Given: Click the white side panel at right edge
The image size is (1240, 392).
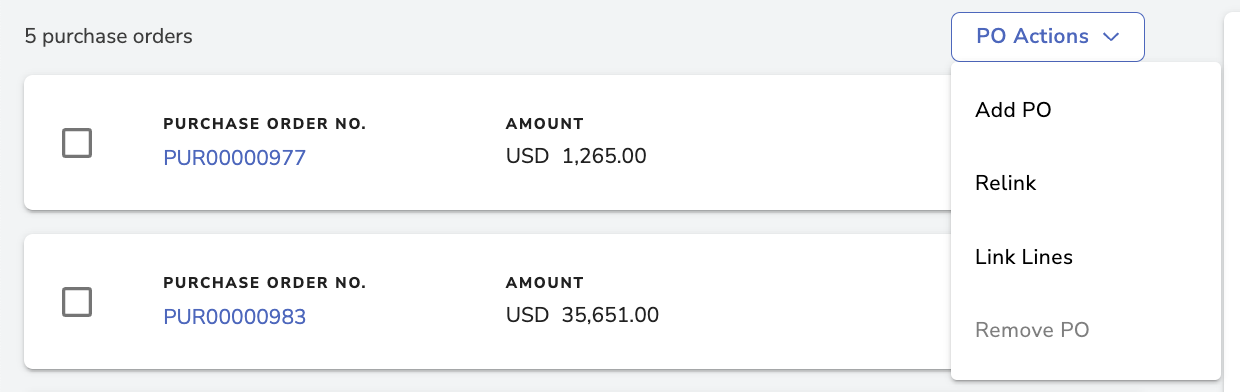Looking at the screenshot, I should coord(1233,200).
